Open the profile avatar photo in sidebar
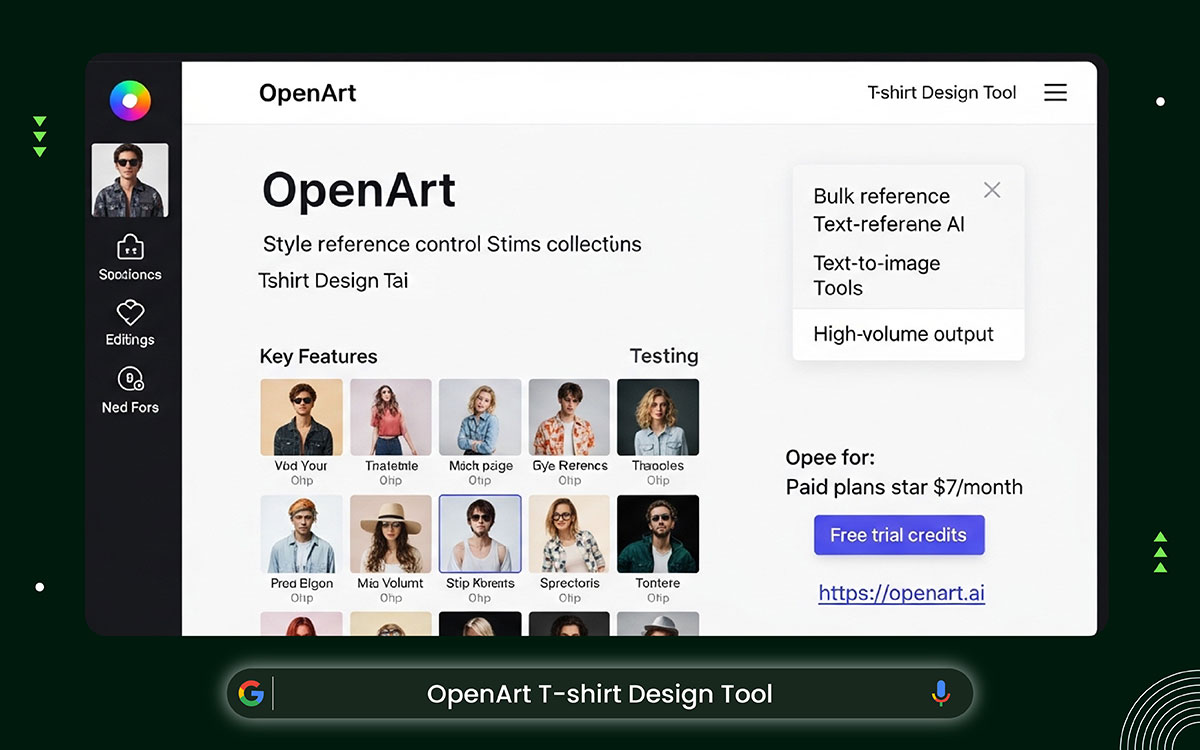1200x750 pixels. click(x=129, y=180)
